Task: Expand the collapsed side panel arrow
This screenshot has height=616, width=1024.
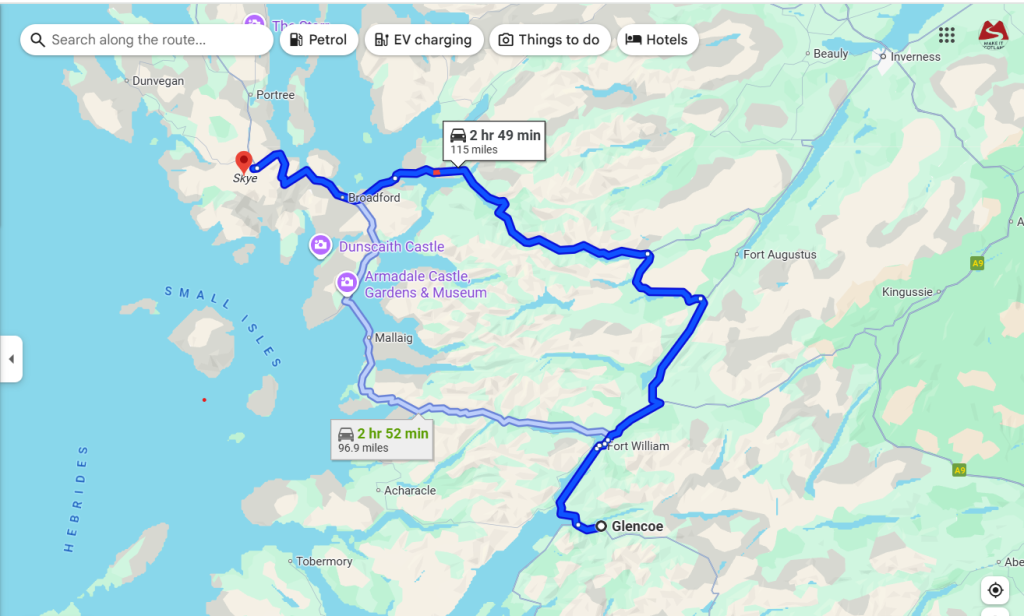Action: pos(11,359)
